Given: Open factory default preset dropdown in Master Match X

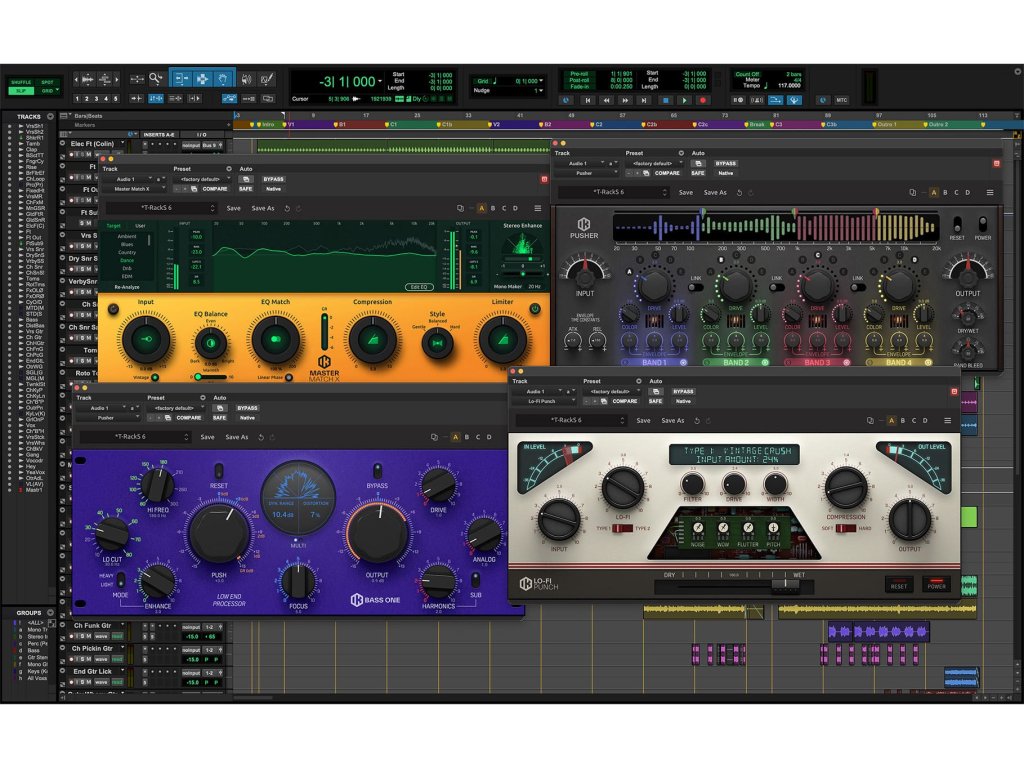Looking at the screenshot, I should [202, 179].
